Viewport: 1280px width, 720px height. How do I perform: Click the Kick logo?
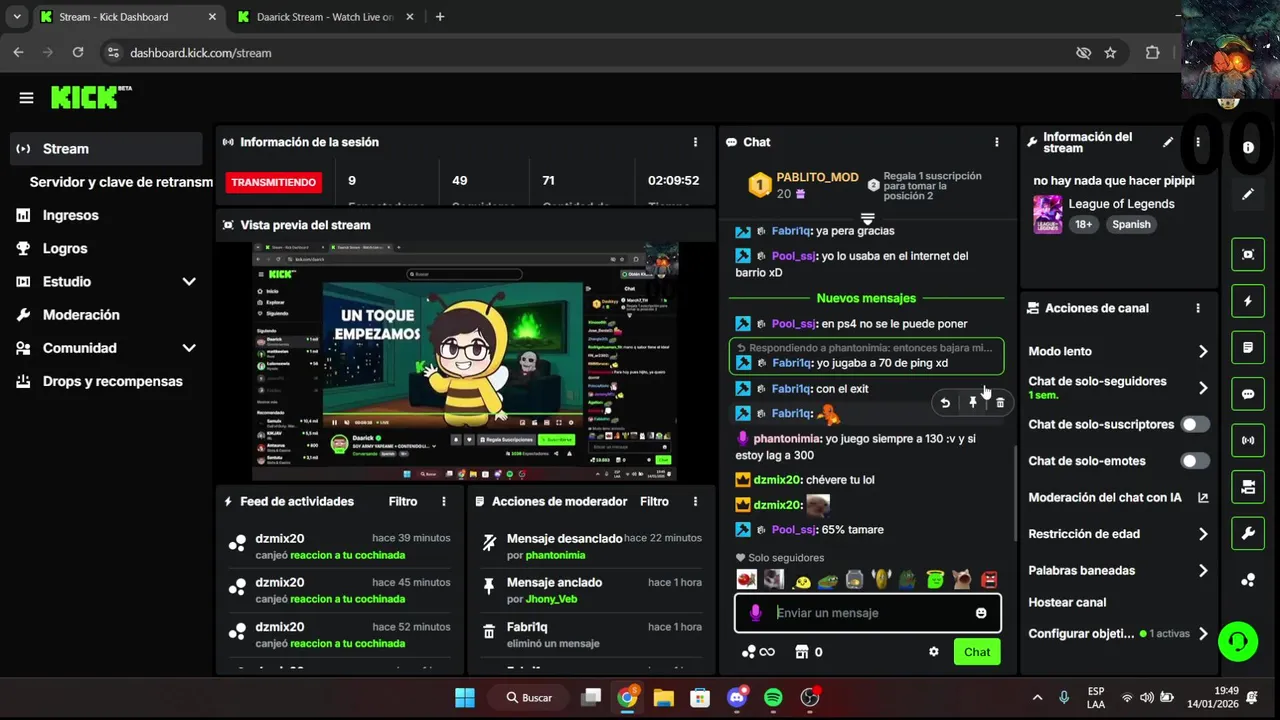[x=91, y=97]
